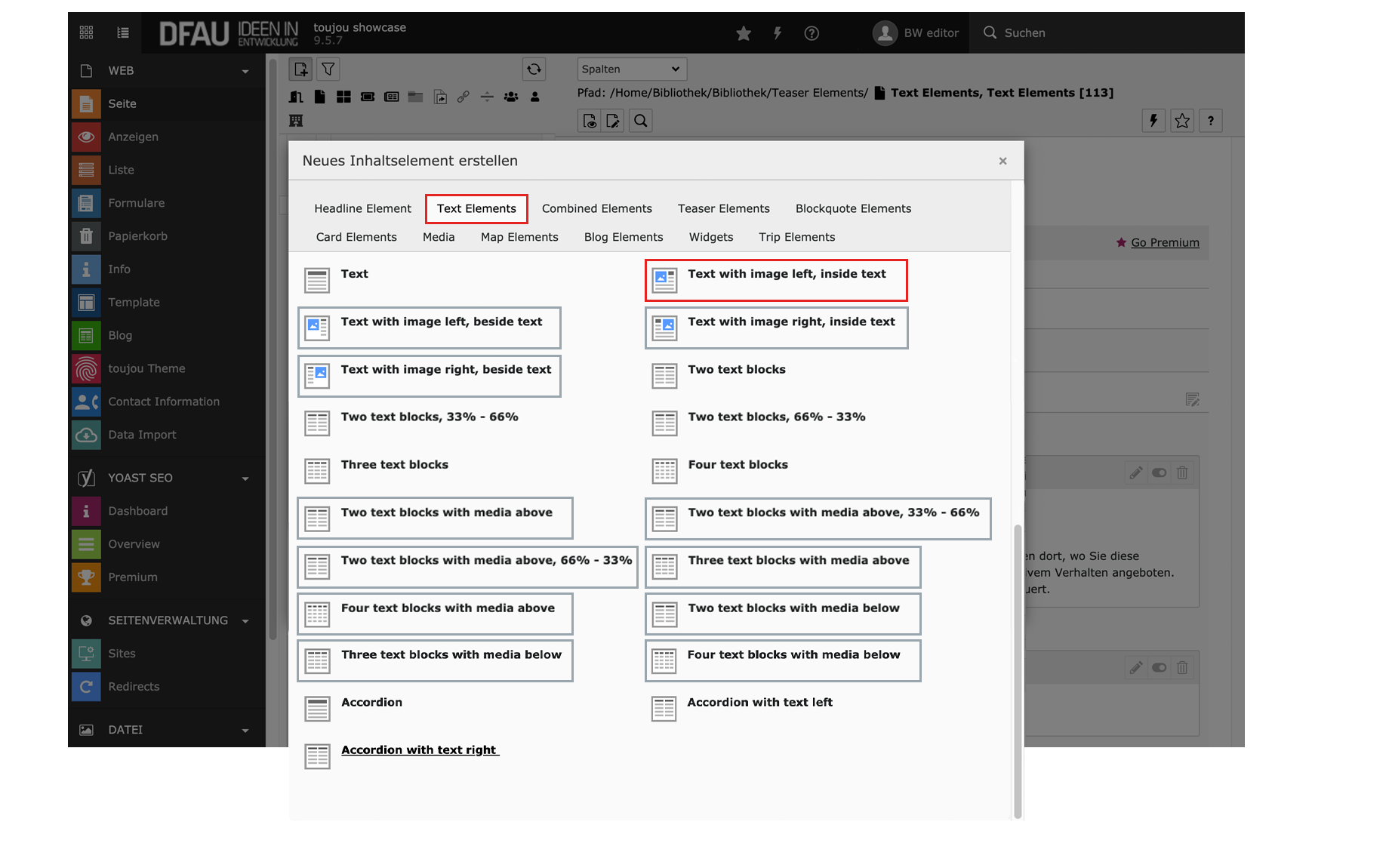The image size is (1389, 868).
Task: Select the single person page type icon
Action: tap(535, 97)
